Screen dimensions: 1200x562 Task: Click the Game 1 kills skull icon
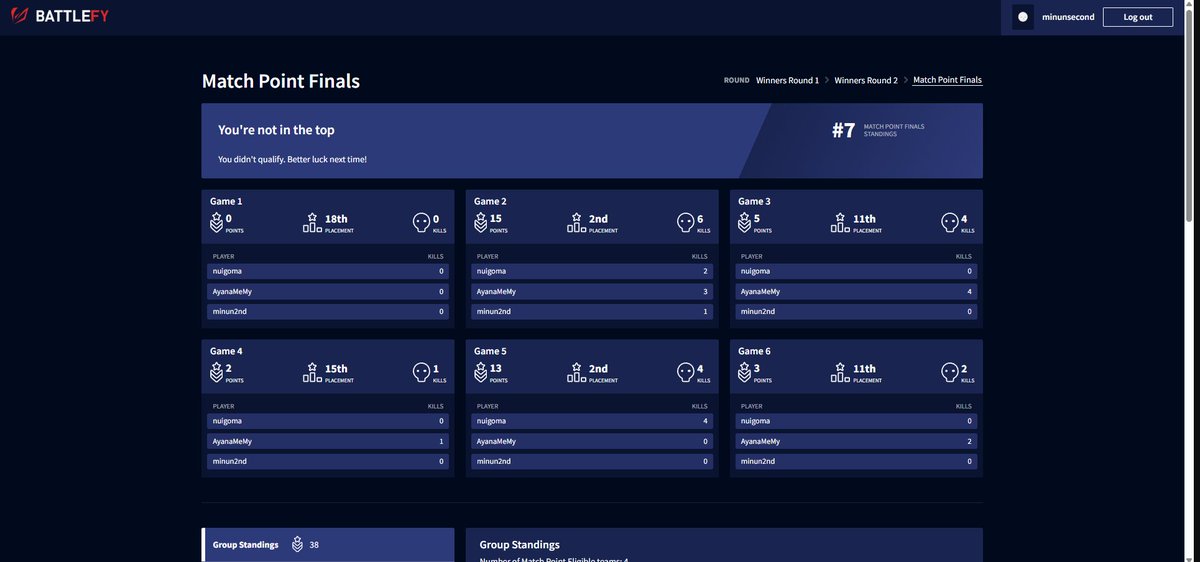421,222
